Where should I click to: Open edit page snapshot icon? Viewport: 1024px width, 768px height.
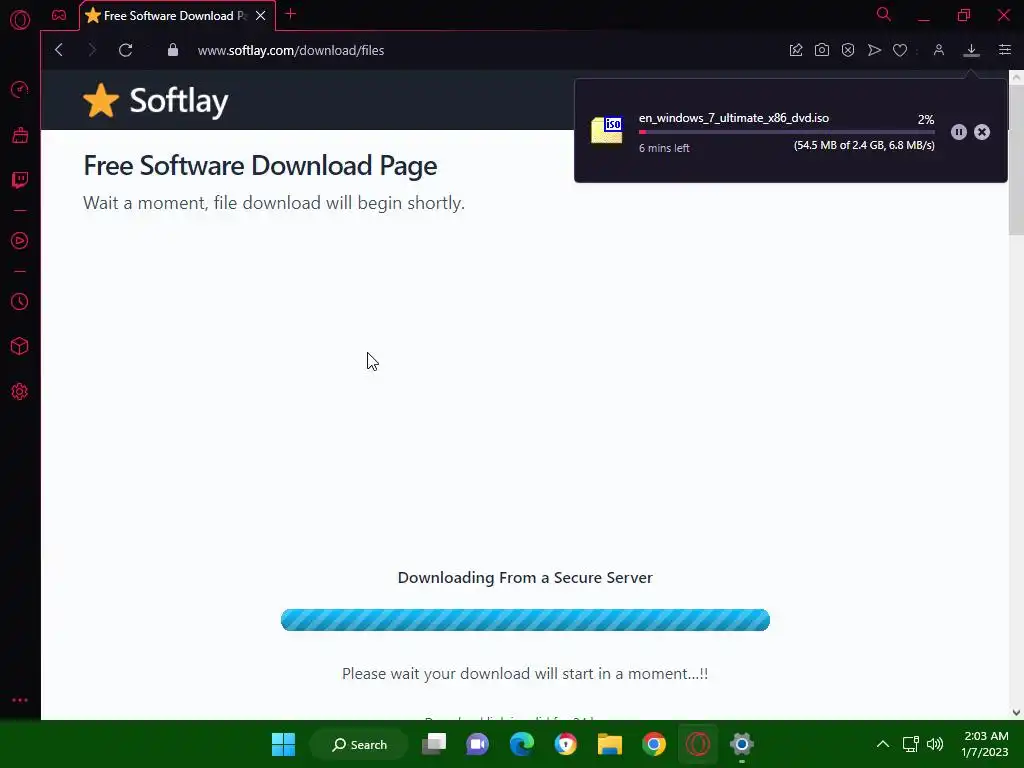(795, 50)
